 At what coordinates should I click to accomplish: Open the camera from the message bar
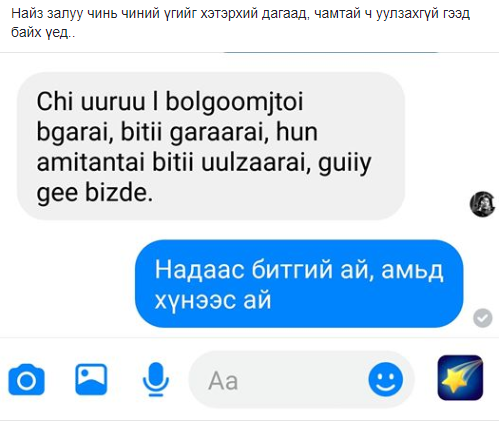click(x=26, y=380)
